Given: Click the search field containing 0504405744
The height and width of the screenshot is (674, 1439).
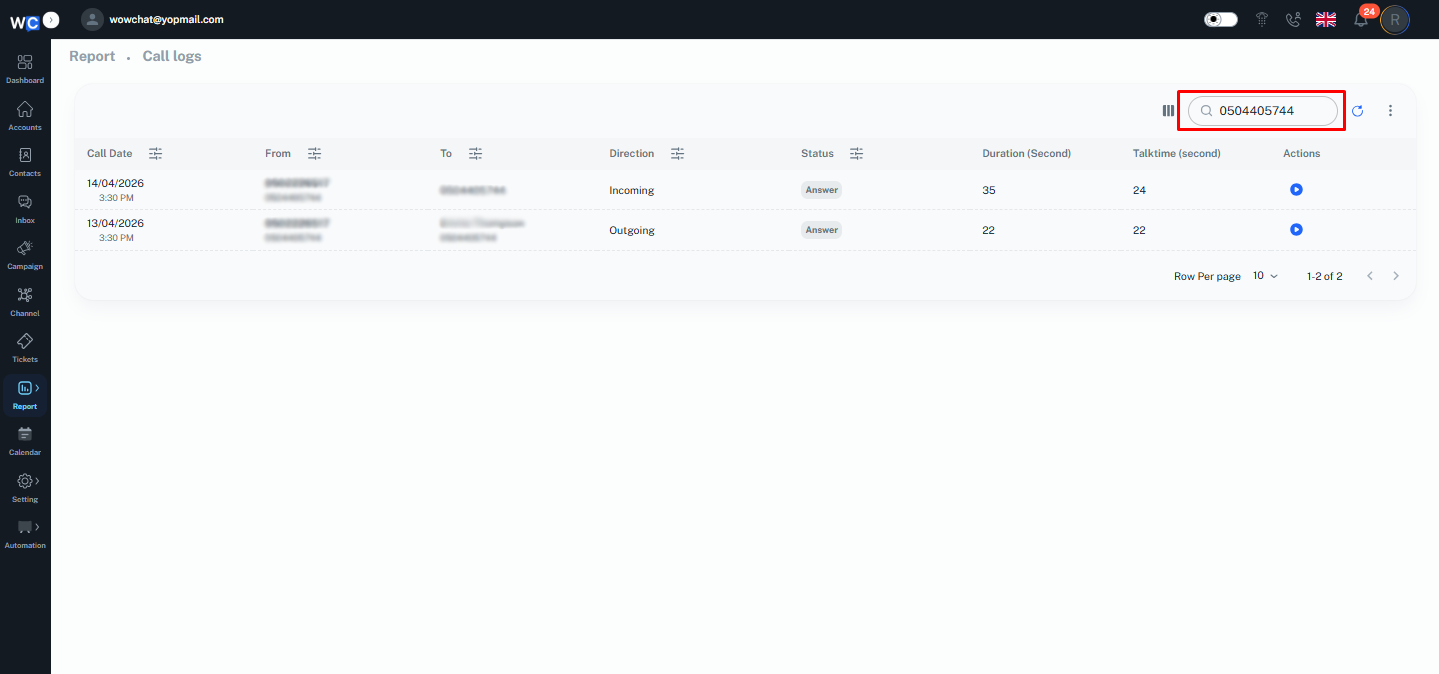Looking at the screenshot, I should [1262, 111].
